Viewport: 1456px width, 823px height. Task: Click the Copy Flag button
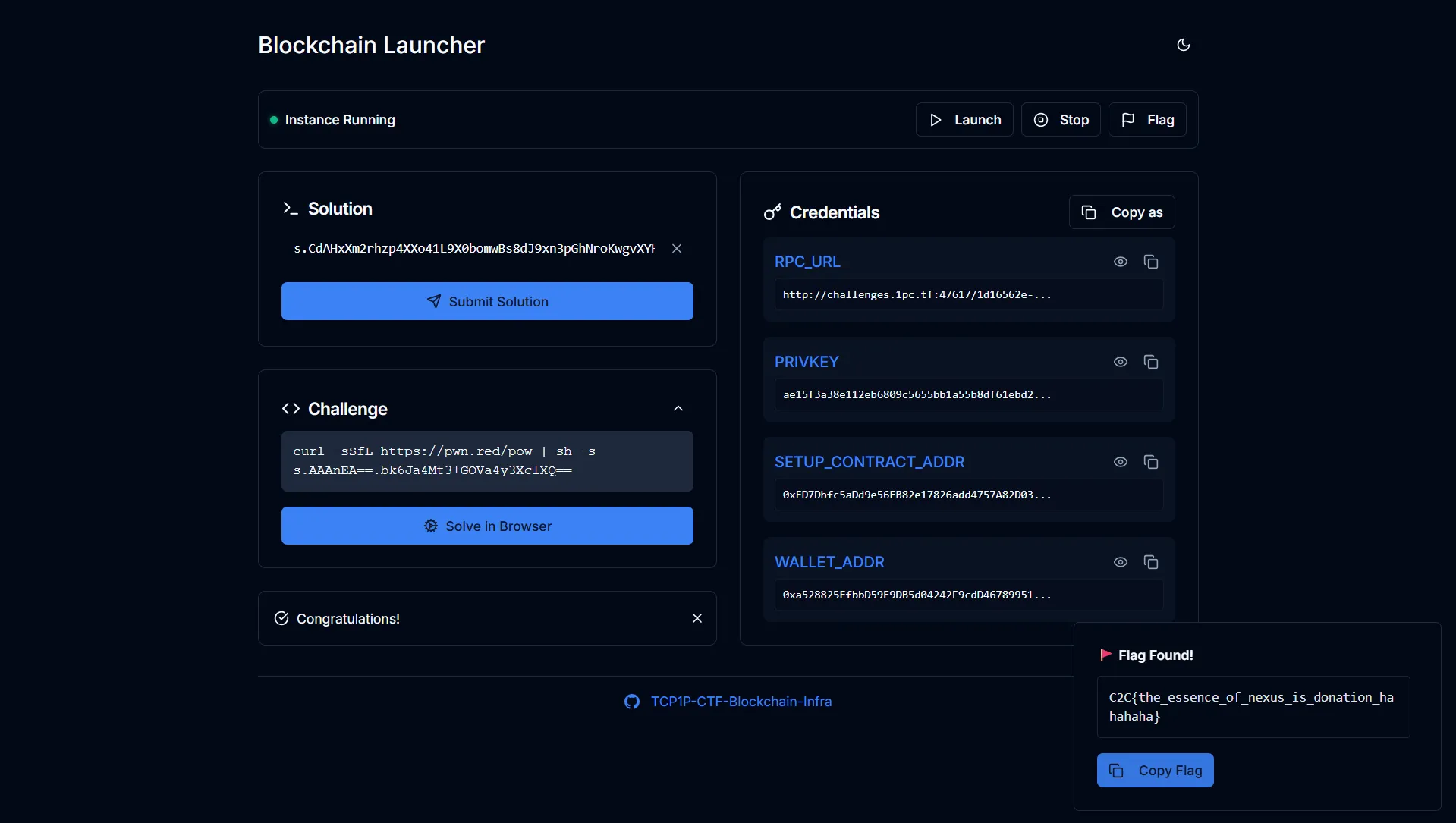pyautogui.click(x=1155, y=770)
